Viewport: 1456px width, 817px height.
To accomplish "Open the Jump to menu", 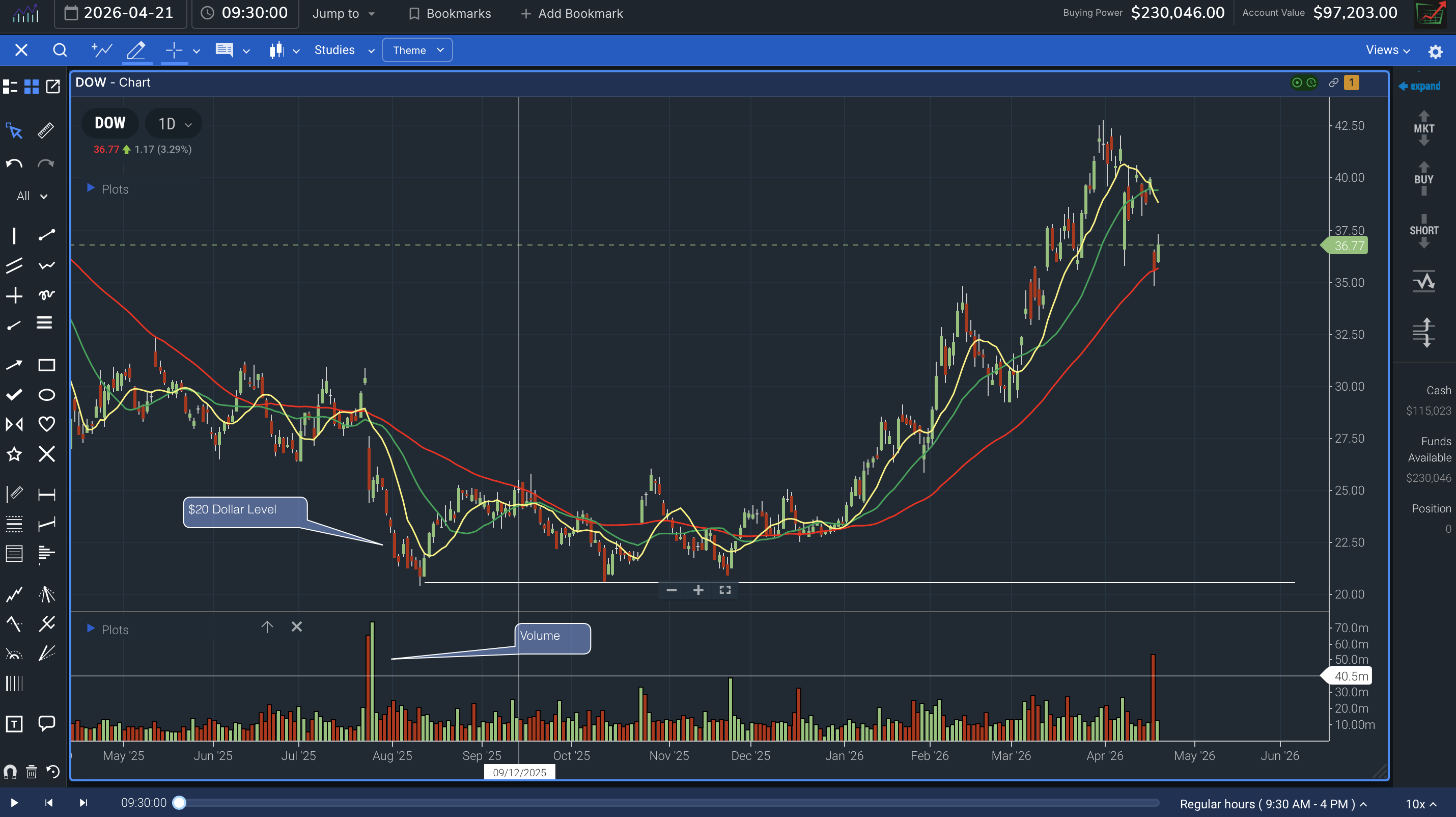I will click(342, 13).
